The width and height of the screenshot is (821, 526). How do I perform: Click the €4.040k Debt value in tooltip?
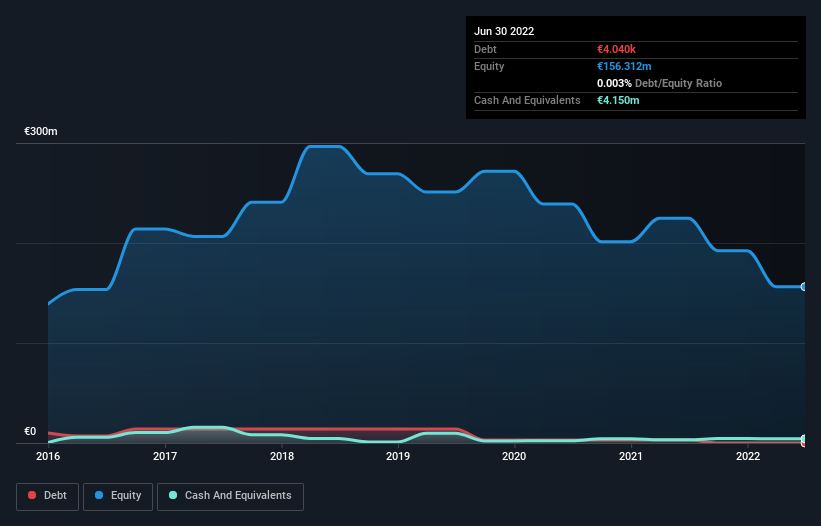tap(616, 49)
